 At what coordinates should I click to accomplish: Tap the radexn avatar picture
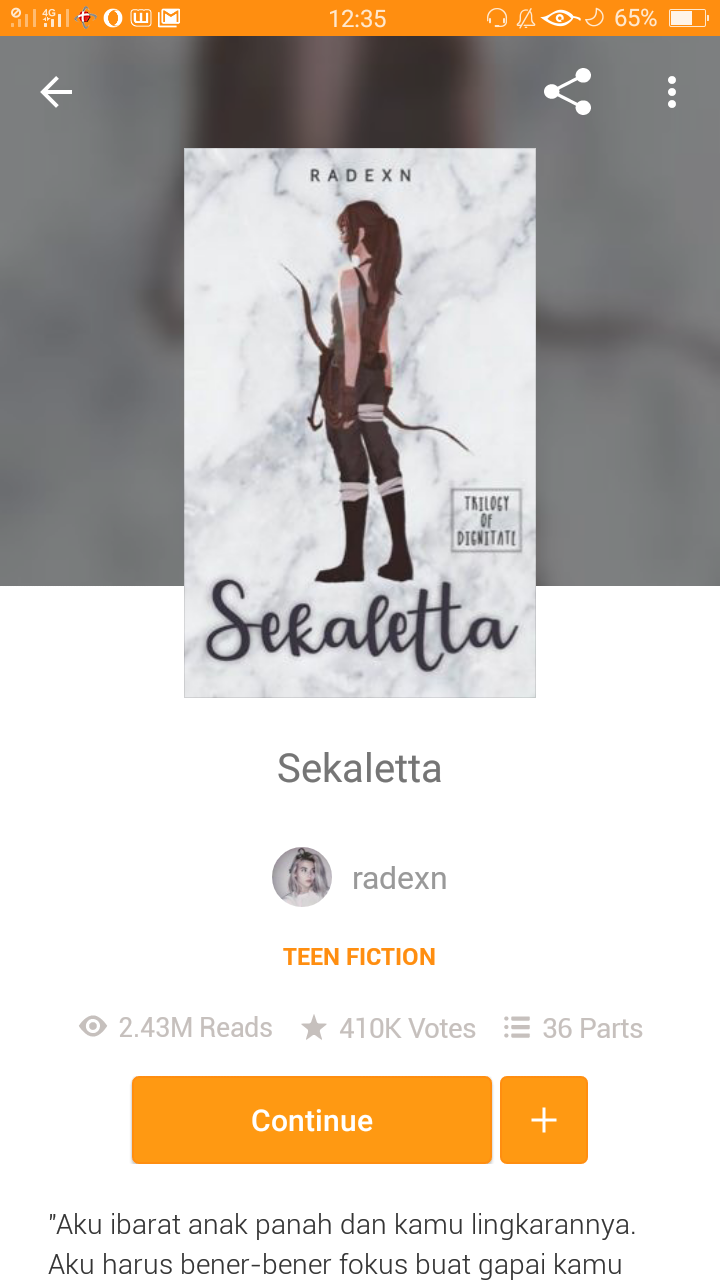point(302,877)
